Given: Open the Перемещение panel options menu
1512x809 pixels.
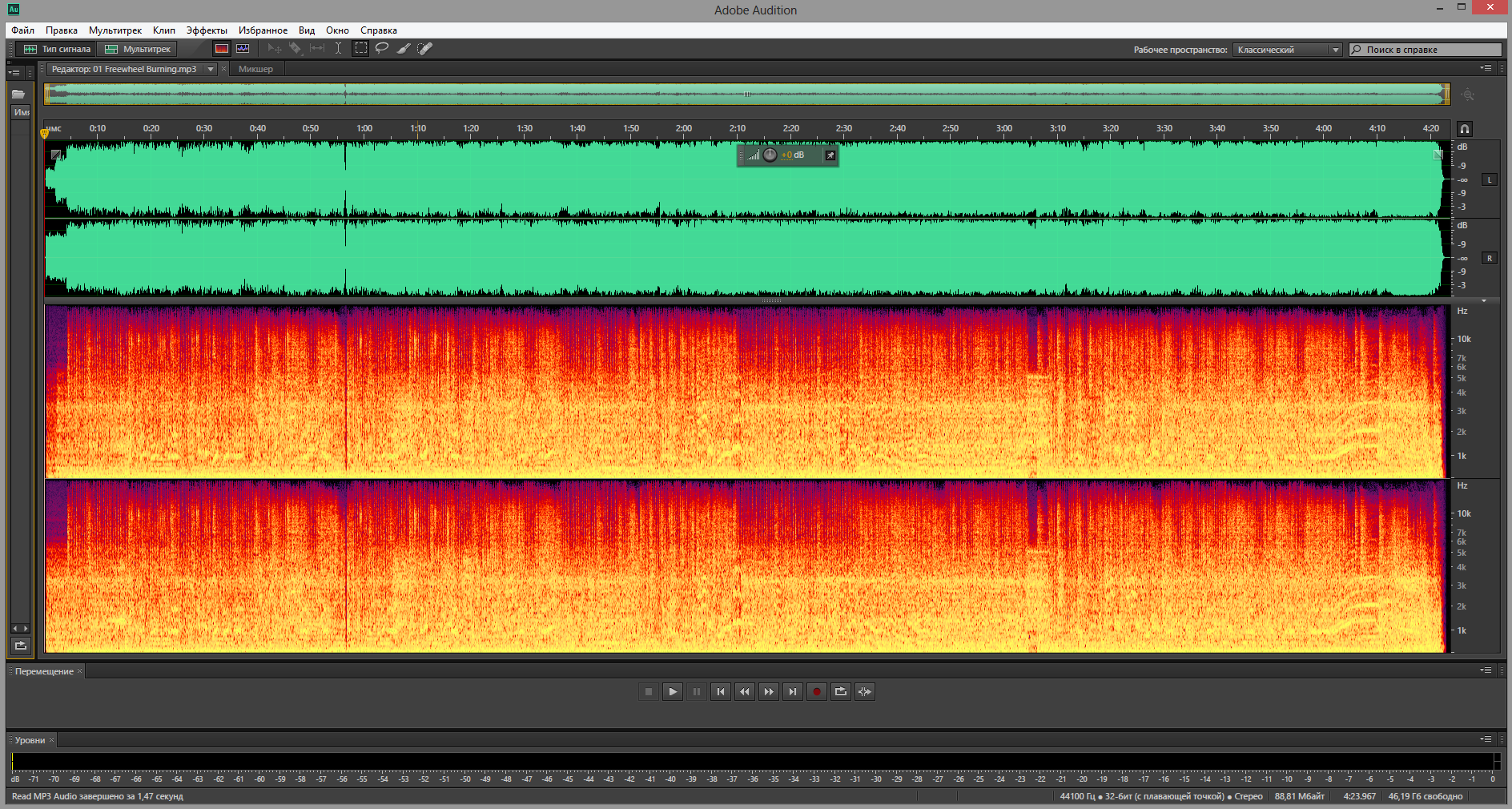Looking at the screenshot, I should click(1486, 670).
